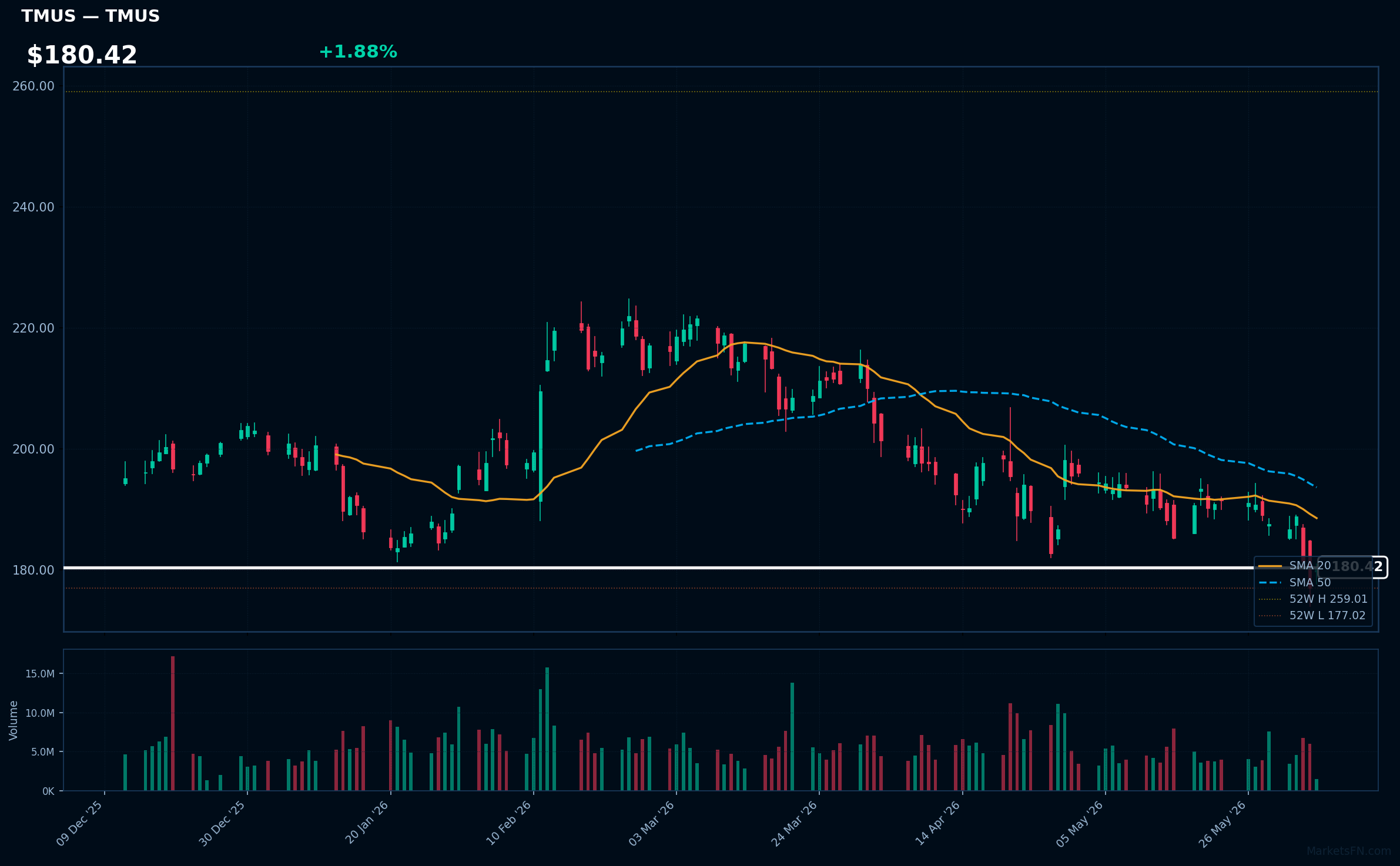Screen dimensions: 1400x866
Task: Click the 0K volume axis label
Action: [x=48, y=791]
